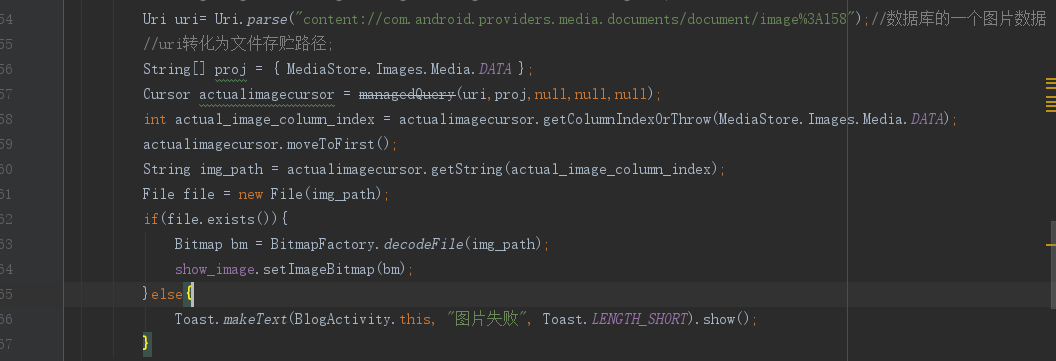Click the show_image field reference
This screenshot has width=1056, height=361.
tap(214, 269)
